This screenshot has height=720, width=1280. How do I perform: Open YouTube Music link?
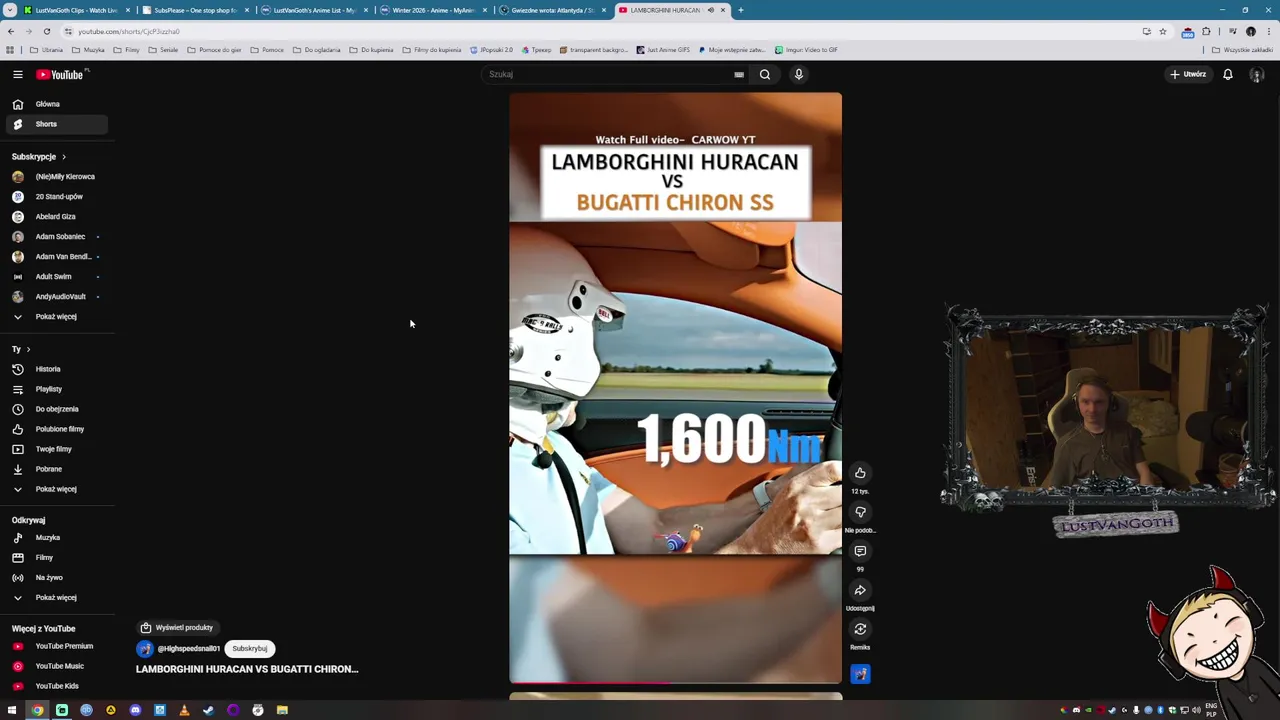[x=55, y=666]
